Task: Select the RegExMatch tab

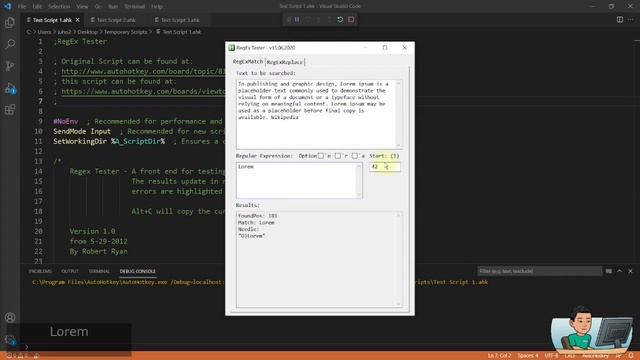Action: pos(248,61)
